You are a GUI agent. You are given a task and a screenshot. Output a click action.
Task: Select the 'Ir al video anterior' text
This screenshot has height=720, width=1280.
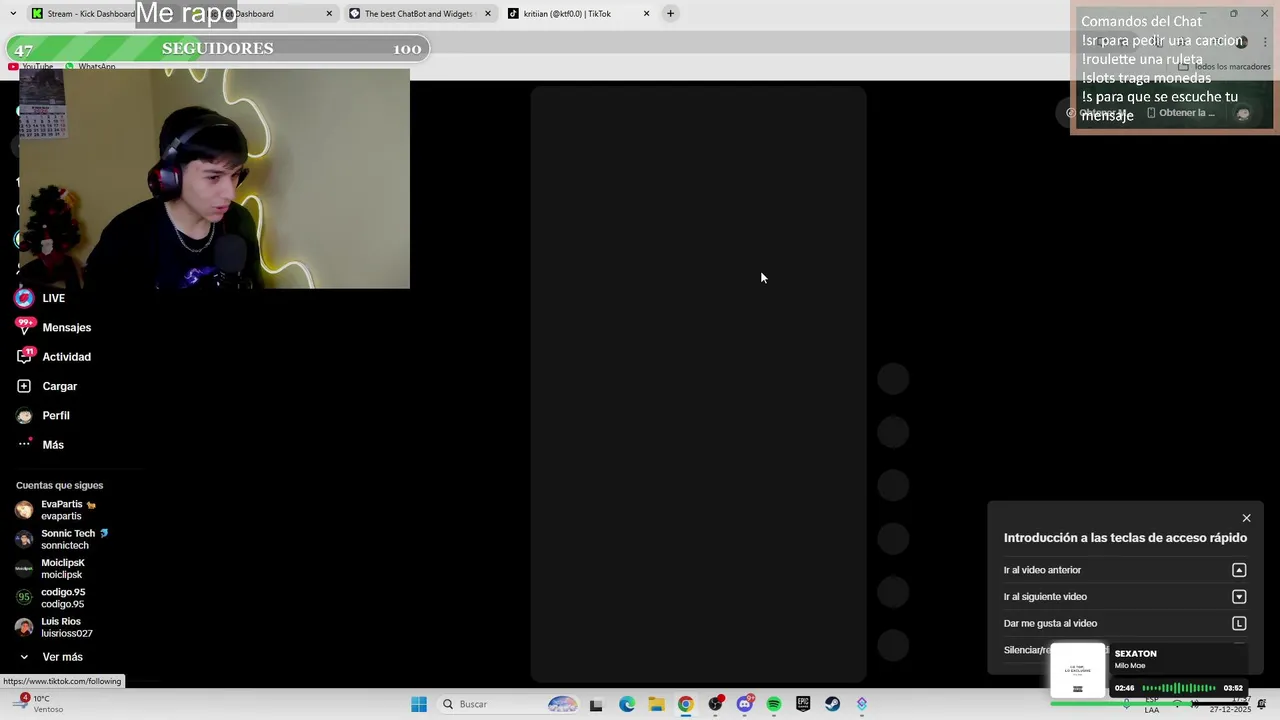tap(1042, 570)
